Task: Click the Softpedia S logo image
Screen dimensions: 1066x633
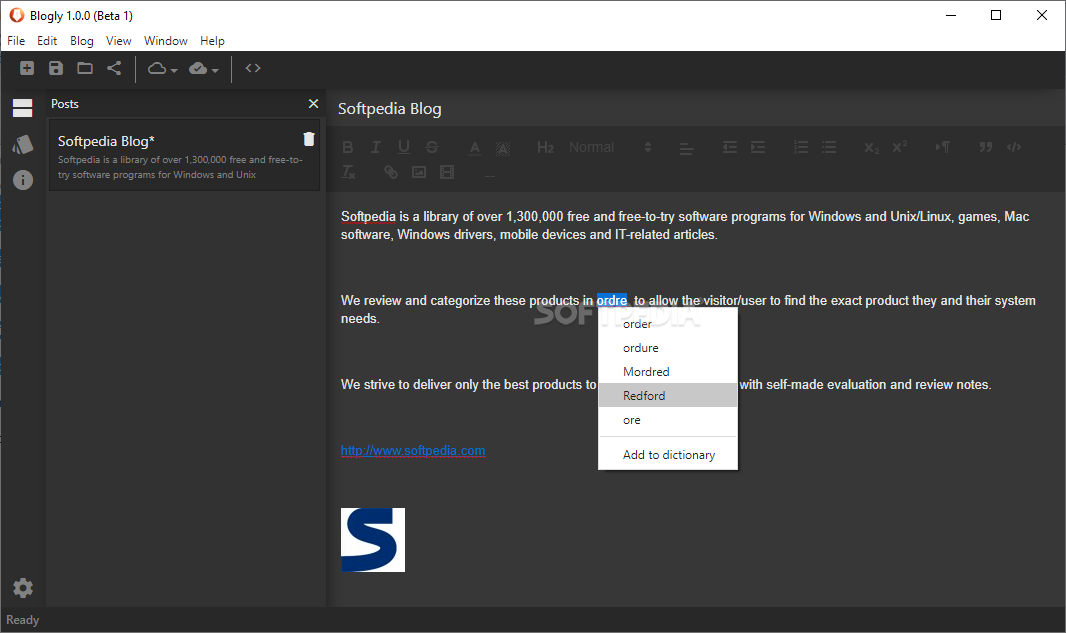Action: tap(373, 540)
